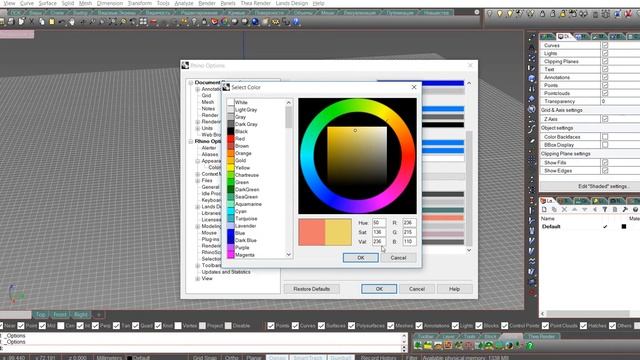This screenshot has height=360, width=640.
Task: Expand the Units tree node
Action: (198, 128)
